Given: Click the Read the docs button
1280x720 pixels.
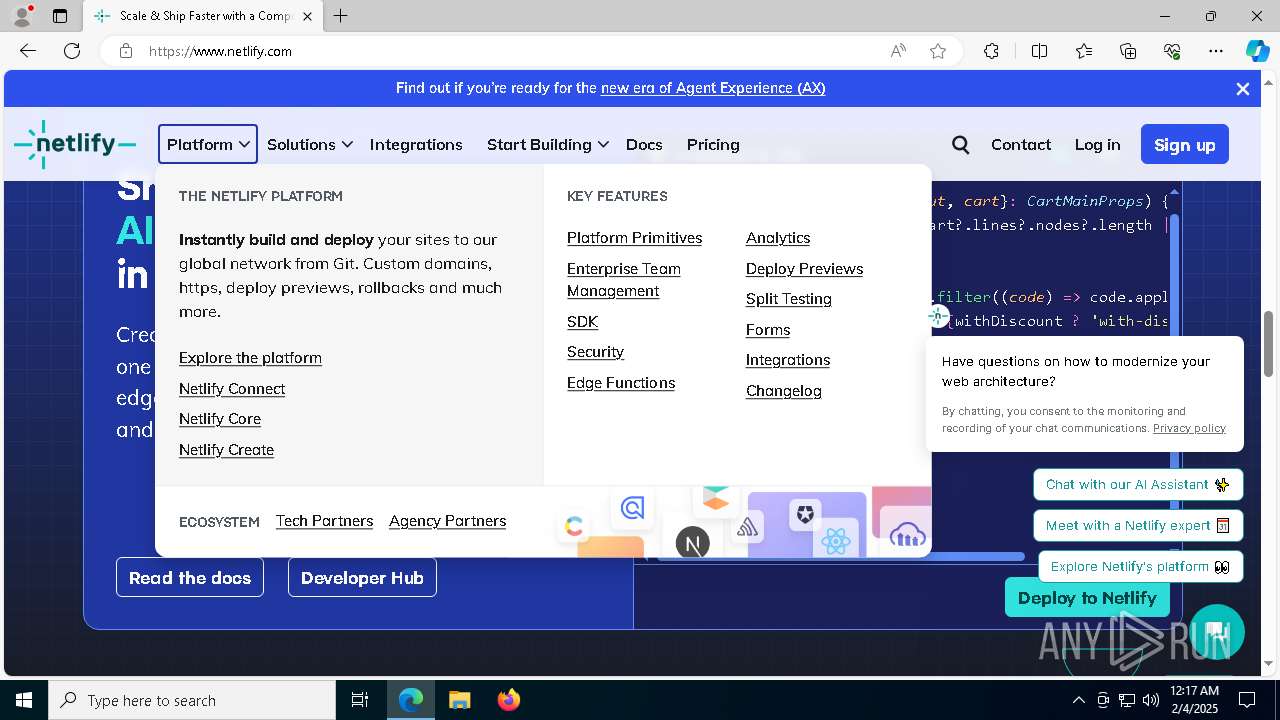Looking at the screenshot, I should click(190, 578).
